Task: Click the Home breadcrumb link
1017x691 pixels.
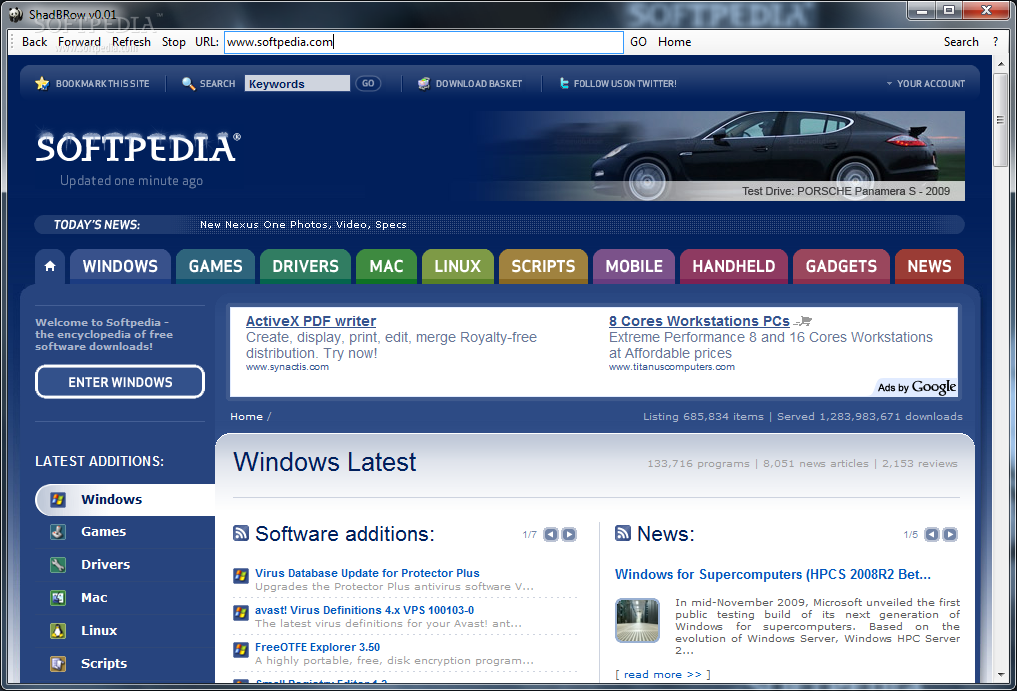Action: click(246, 417)
